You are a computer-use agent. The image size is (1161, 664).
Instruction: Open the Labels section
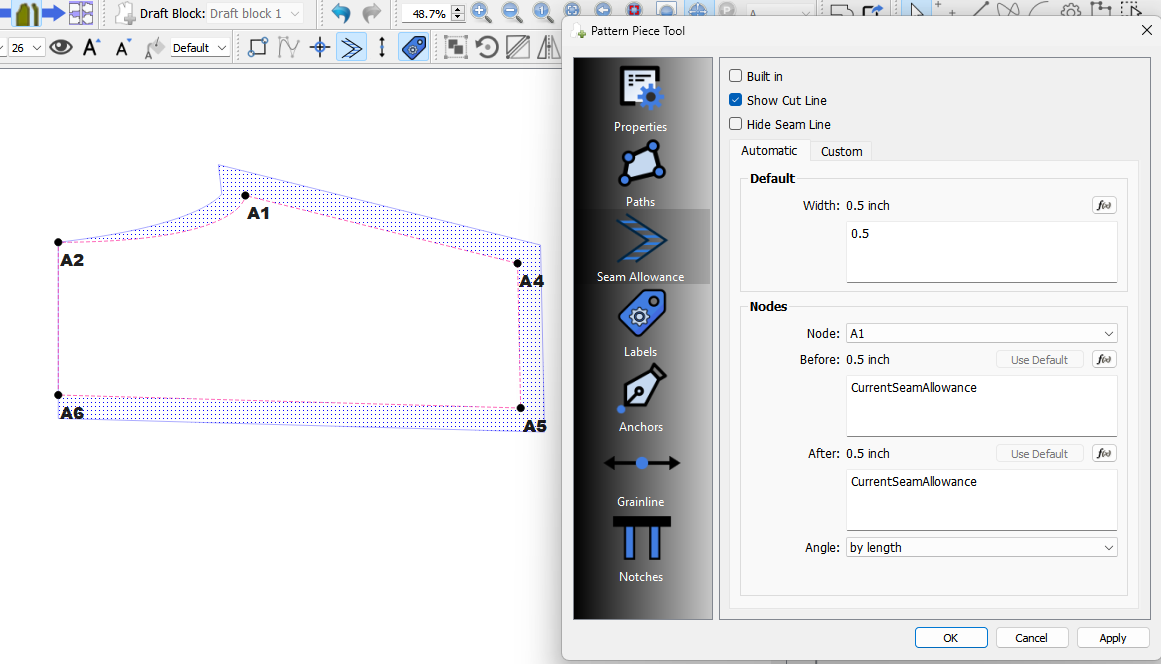click(x=640, y=323)
